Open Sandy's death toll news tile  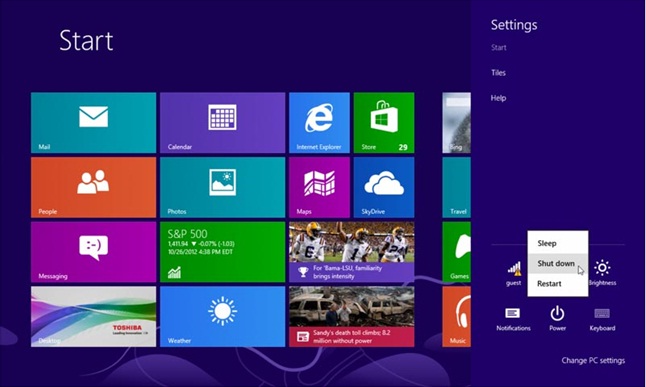pos(352,317)
